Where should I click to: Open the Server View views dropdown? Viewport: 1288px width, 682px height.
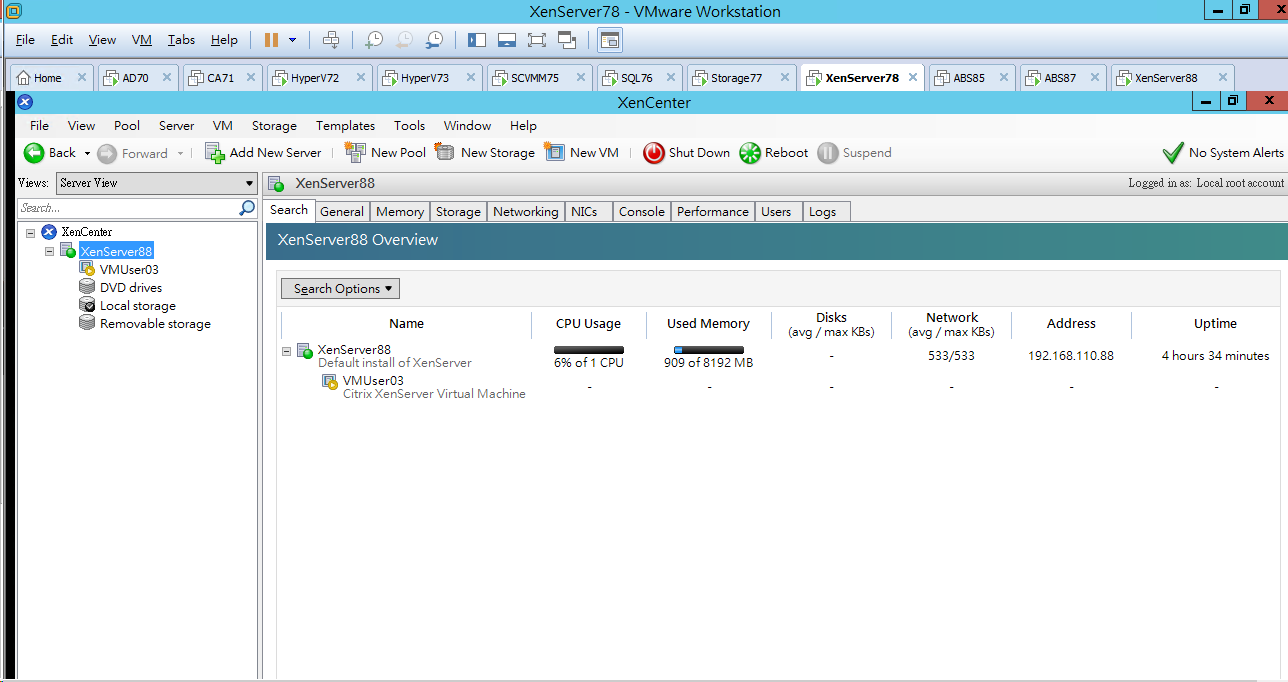[x=157, y=183]
